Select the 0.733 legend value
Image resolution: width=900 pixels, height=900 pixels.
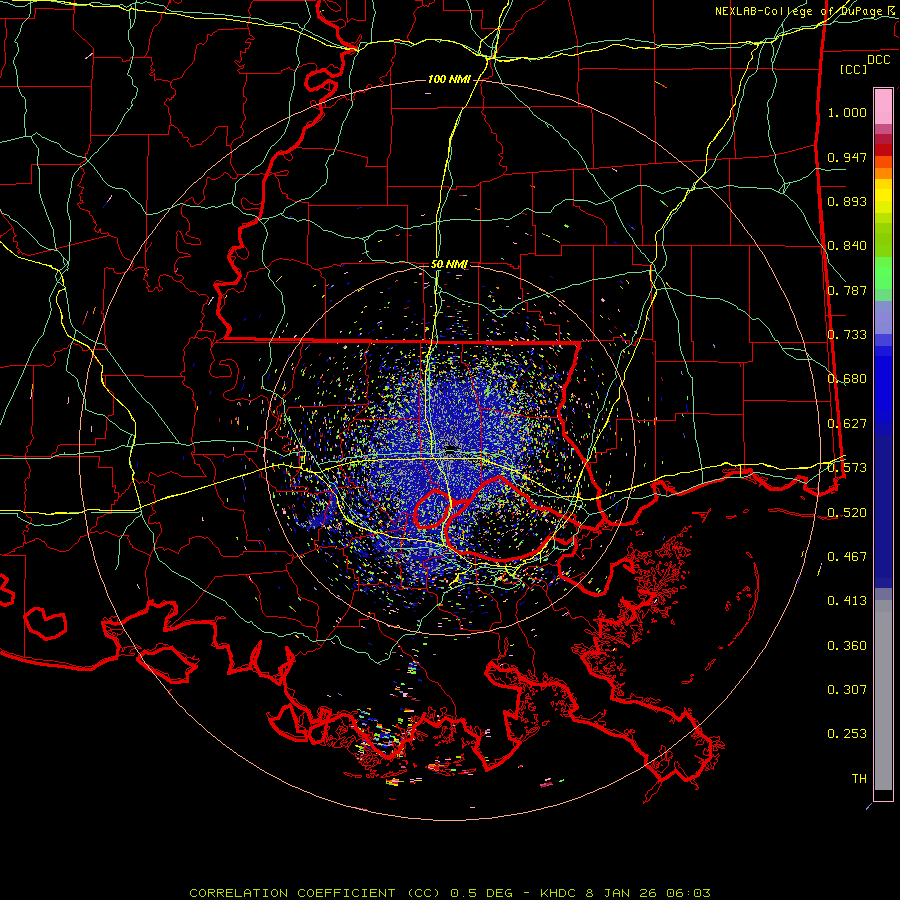[847, 335]
